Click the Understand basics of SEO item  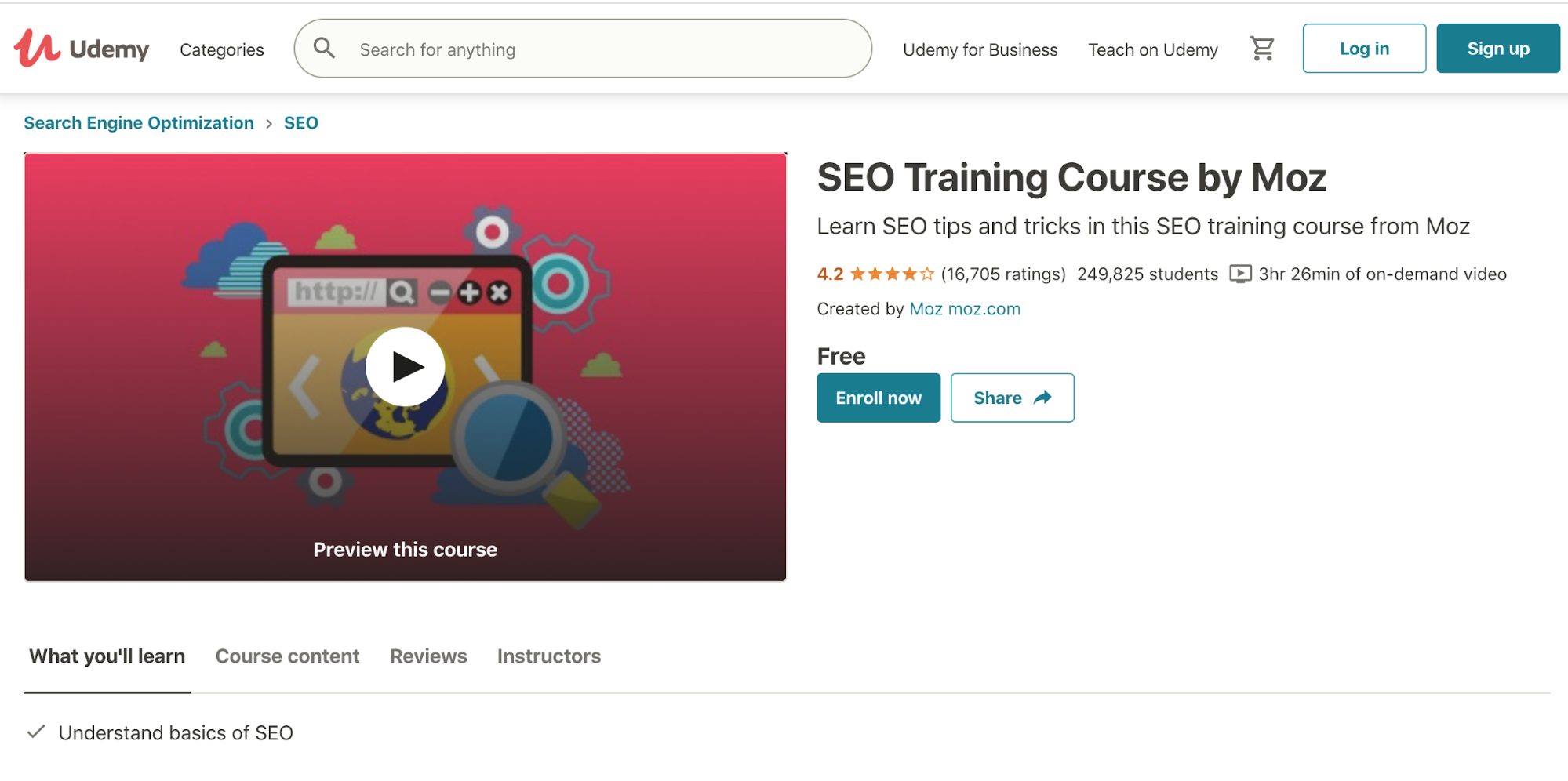[x=176, y=733]
